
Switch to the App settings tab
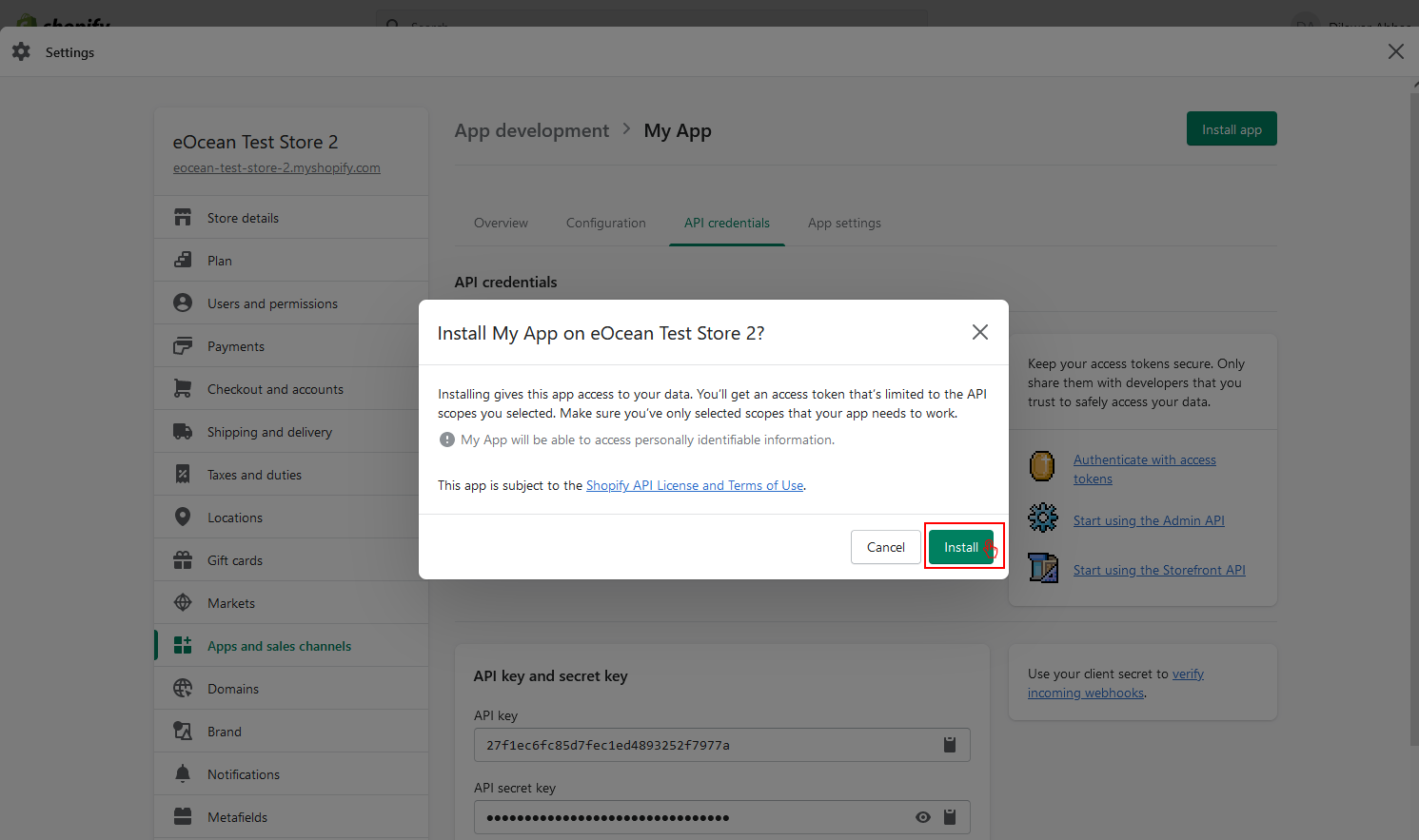coord(844,223)
